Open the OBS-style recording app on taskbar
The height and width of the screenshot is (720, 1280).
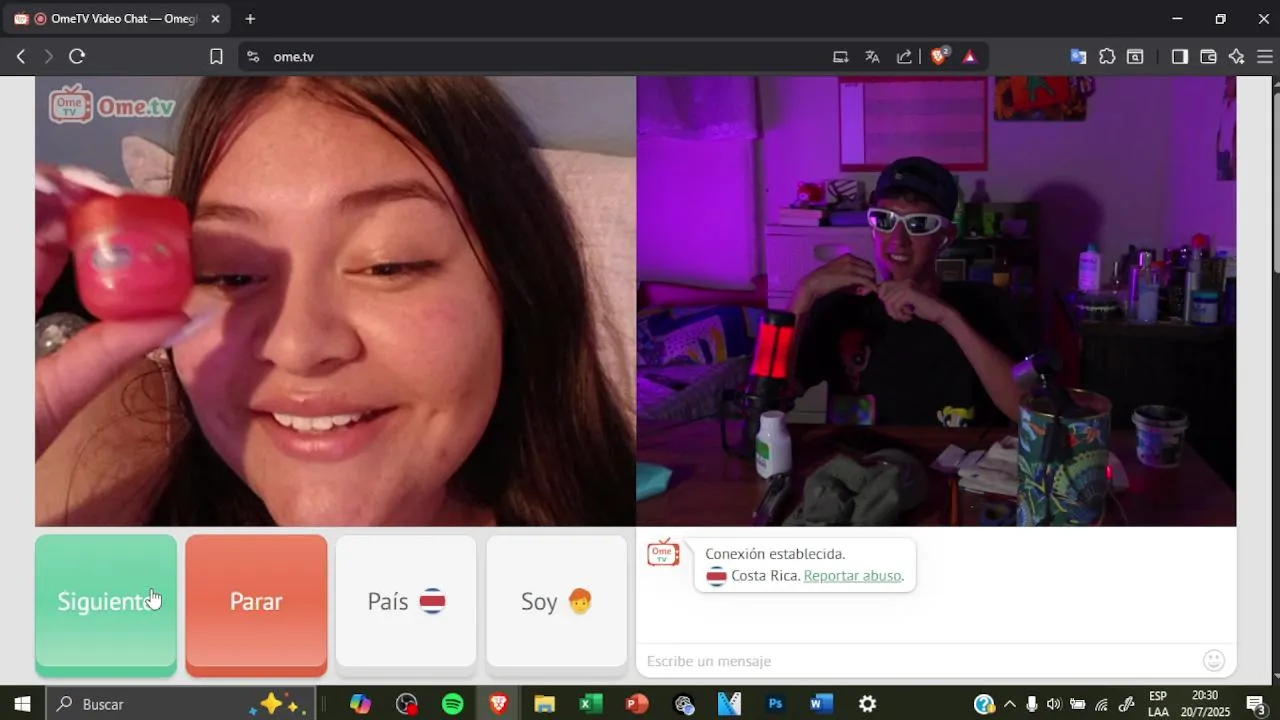coord(407,704)
